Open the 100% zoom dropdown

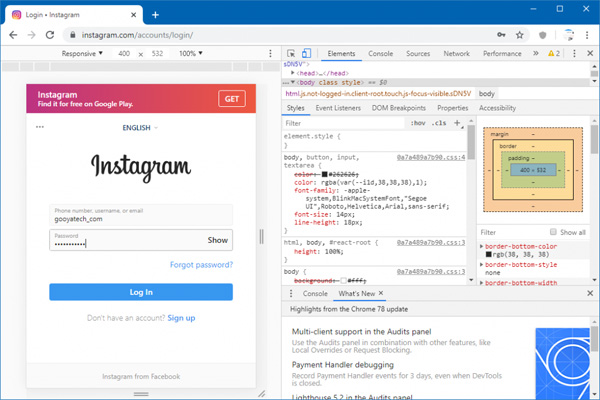point(191,53)
